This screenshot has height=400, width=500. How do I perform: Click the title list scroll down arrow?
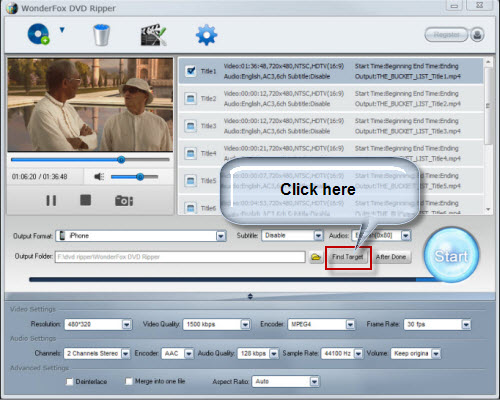point(488,209)
